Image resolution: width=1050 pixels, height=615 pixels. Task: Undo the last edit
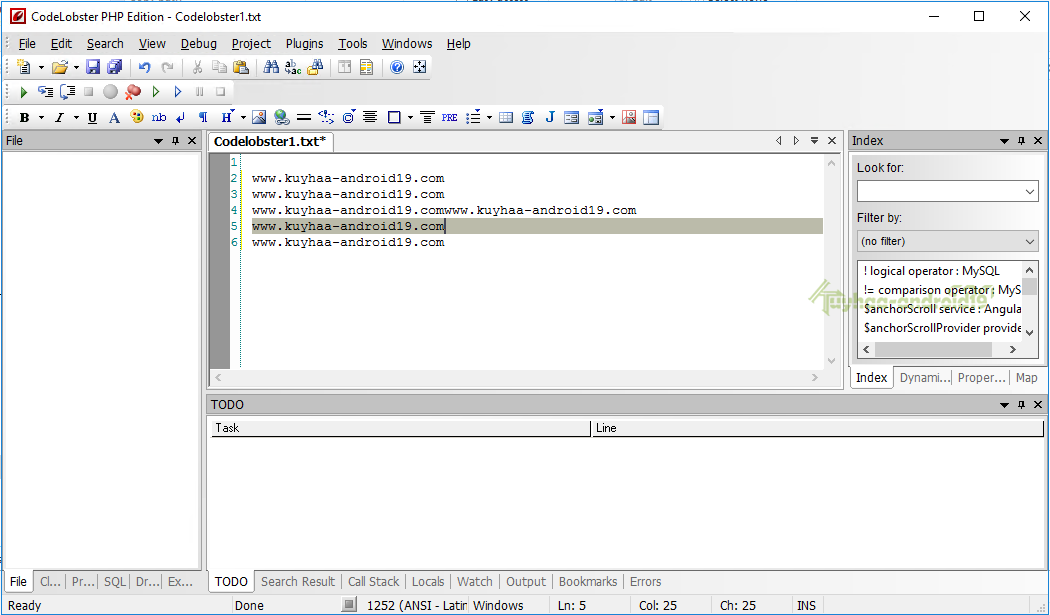(145, 67)
